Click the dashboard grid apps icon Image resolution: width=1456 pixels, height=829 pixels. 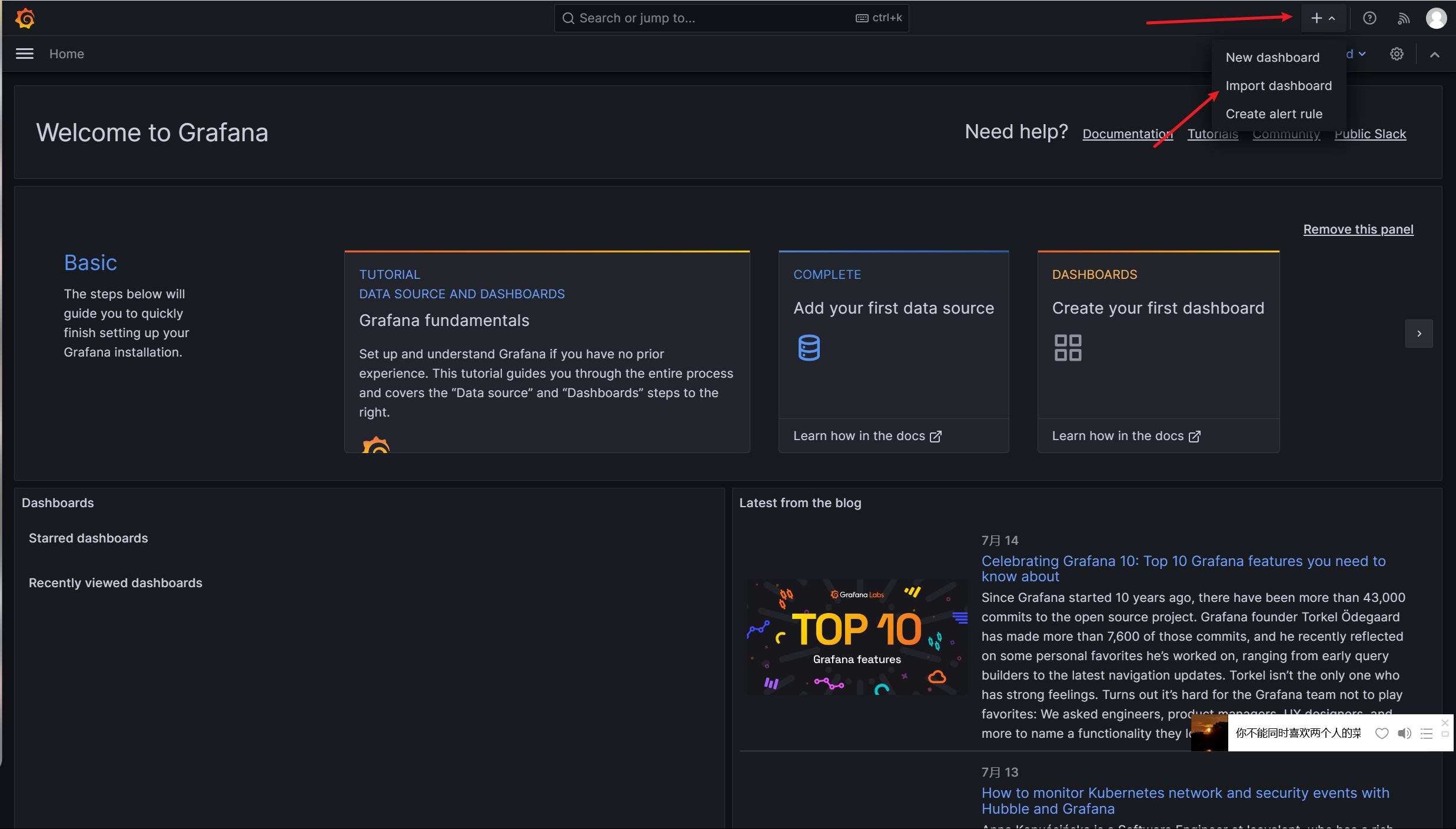pyautogui.click(x=1068, y=348)
